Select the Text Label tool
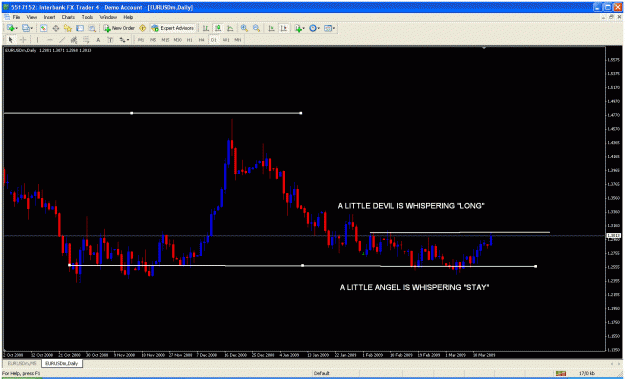The width and height of the screenshot is (625, 379). (110, 40)
